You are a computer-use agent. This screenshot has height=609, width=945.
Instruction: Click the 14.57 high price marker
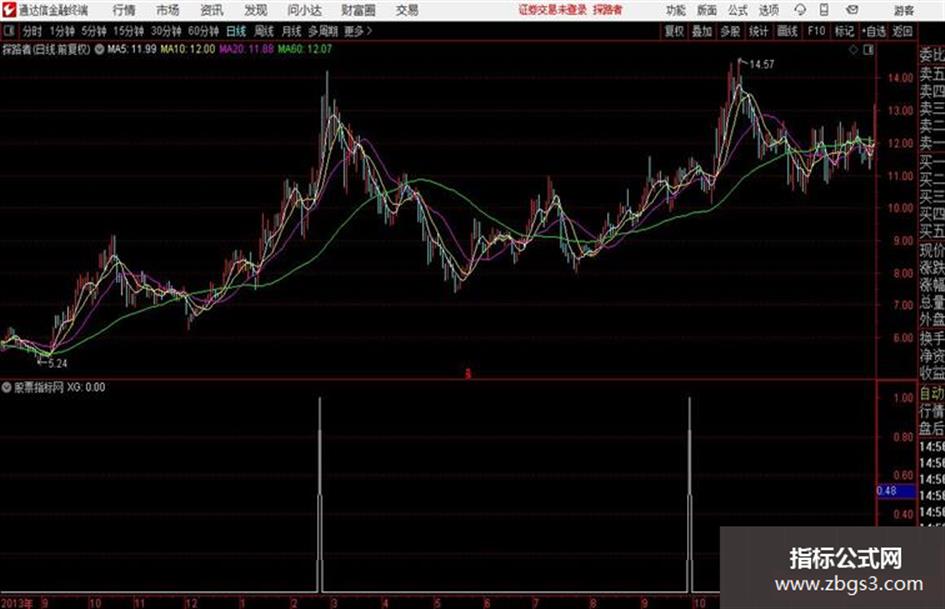pos(762,64)
